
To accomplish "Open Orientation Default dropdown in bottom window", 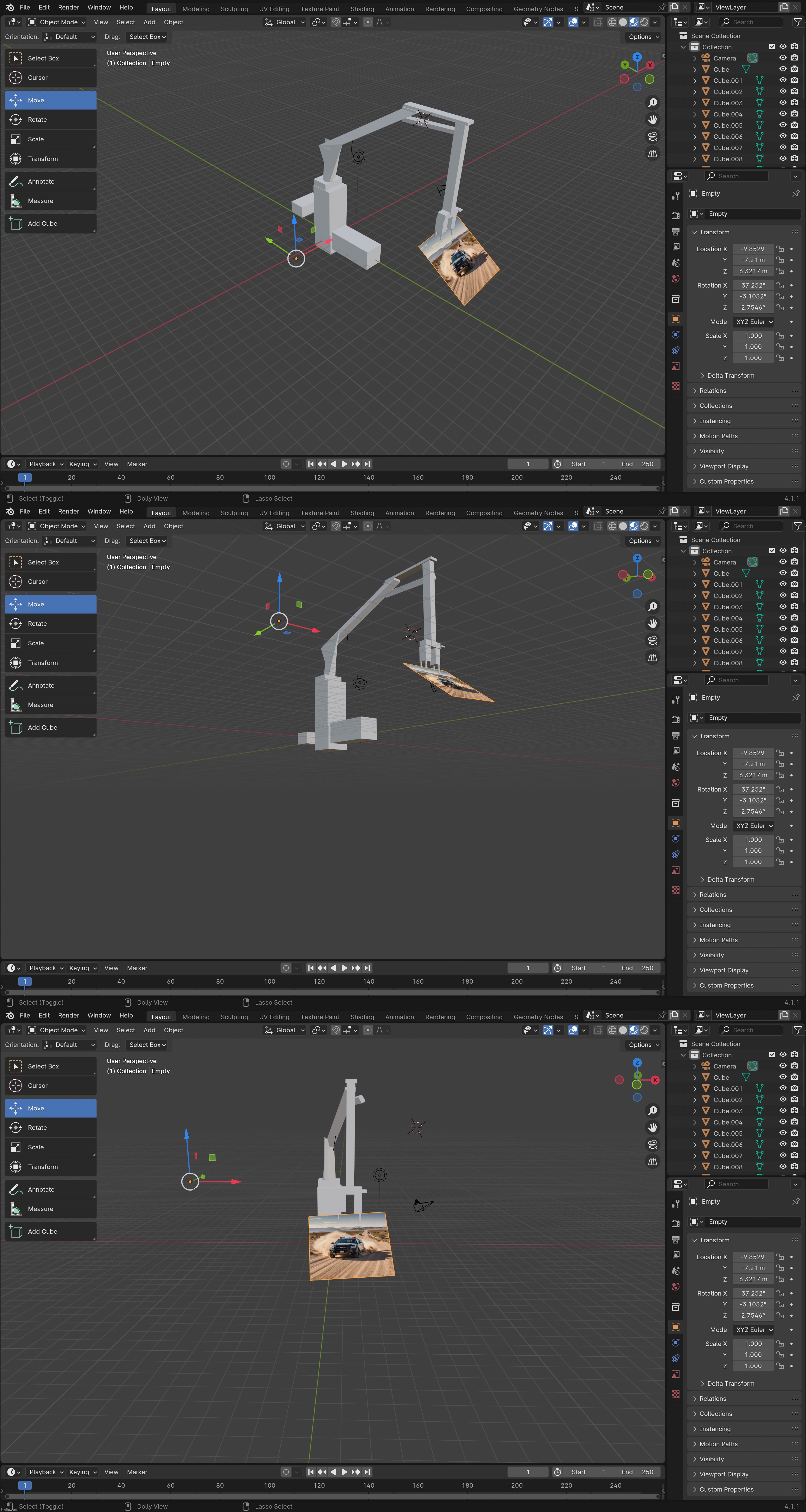I will point(69,1045).
